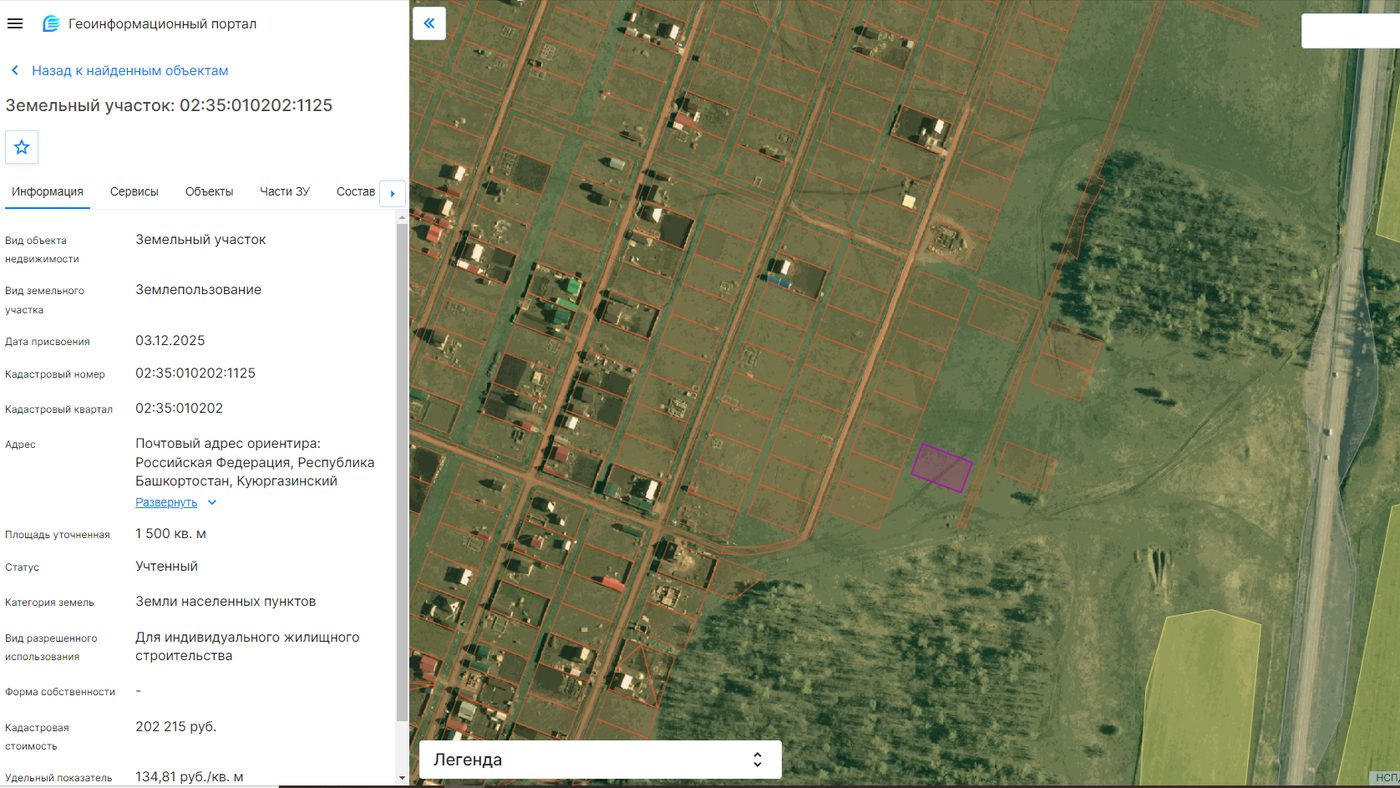The height and width of the screenshot is (788, 1400).
Task: Click the back arrow to found objects
Action: pos(15,71)
